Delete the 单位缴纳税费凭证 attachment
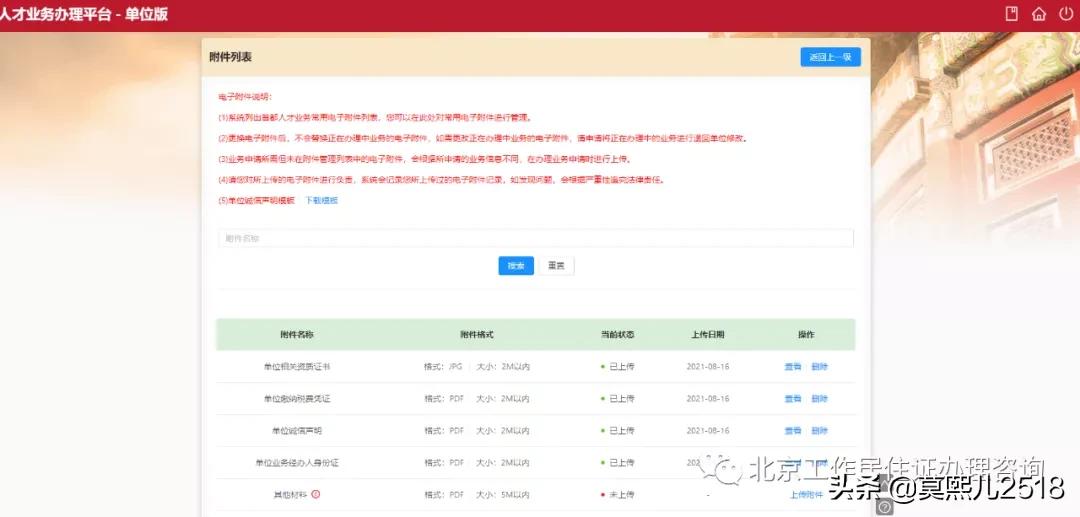Screen dimensions: 1080x517 (x=820, y=399)
